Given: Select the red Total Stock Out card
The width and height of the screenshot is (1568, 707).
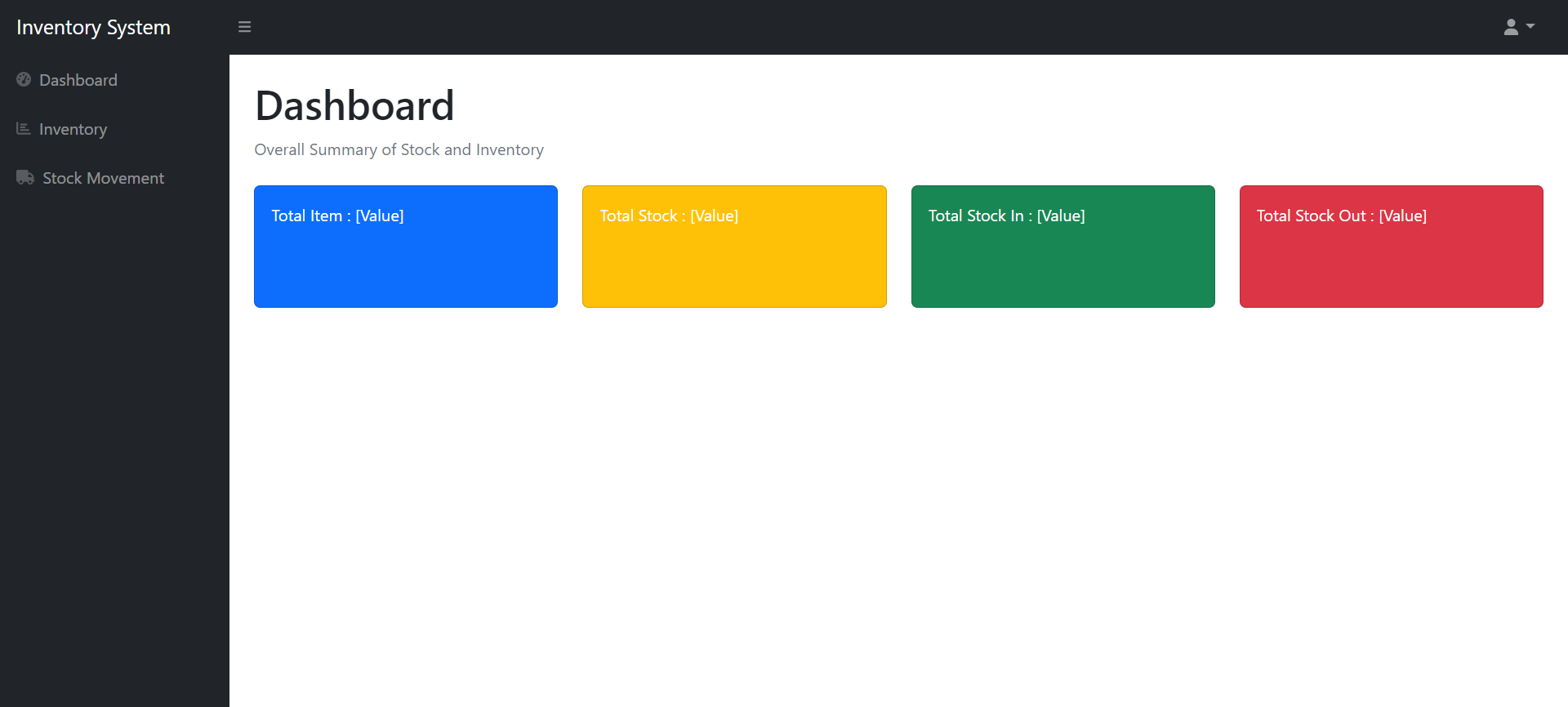Looking at the screenshot, I should (x=1391, y=261).
